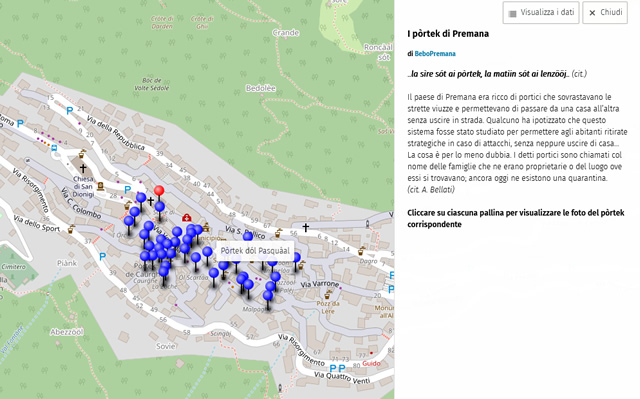640x399 pixels.
Task: Click the fountain icon on Via dello Sport
Action: [71, 229]
